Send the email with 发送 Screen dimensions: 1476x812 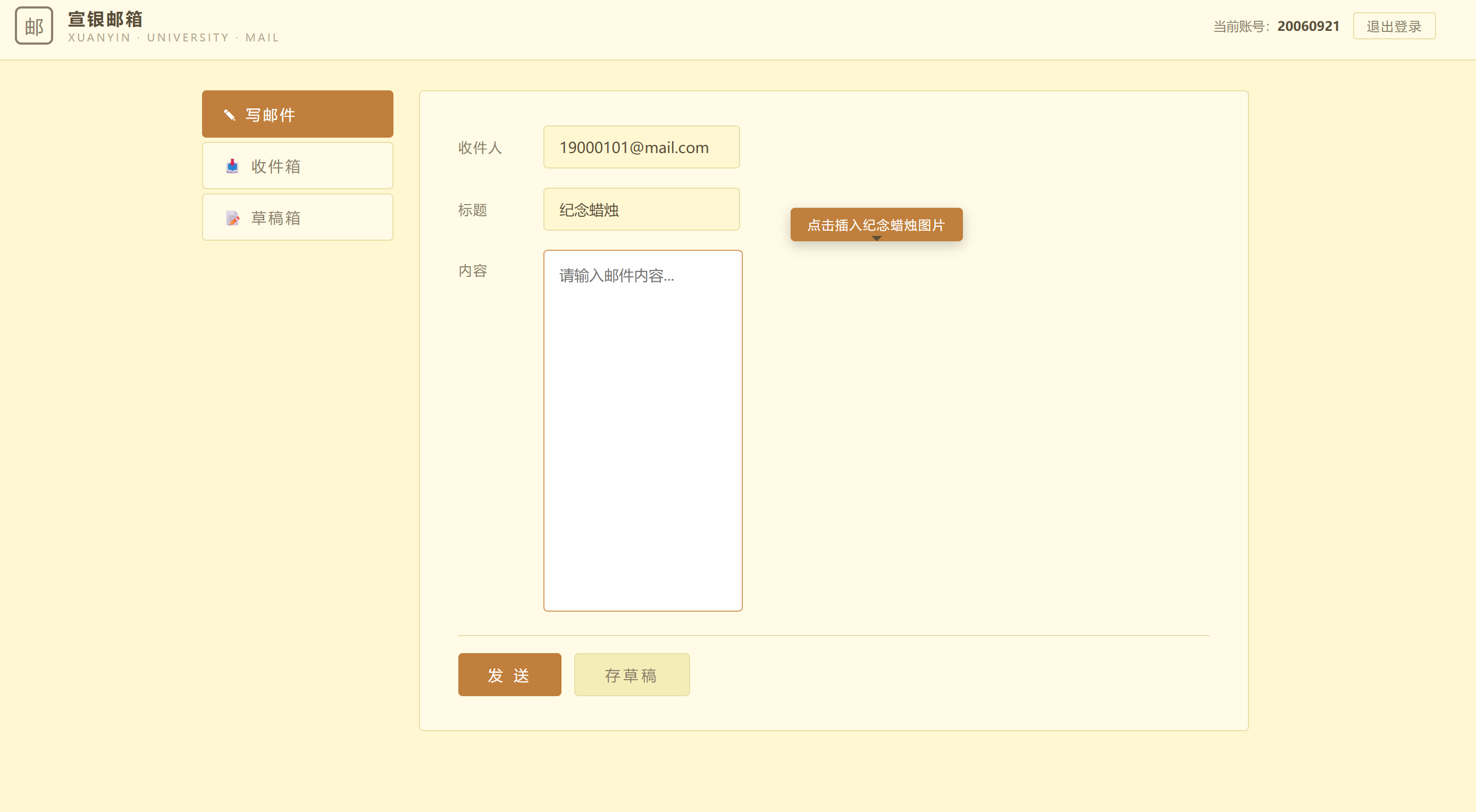click(x=509, y=674)
